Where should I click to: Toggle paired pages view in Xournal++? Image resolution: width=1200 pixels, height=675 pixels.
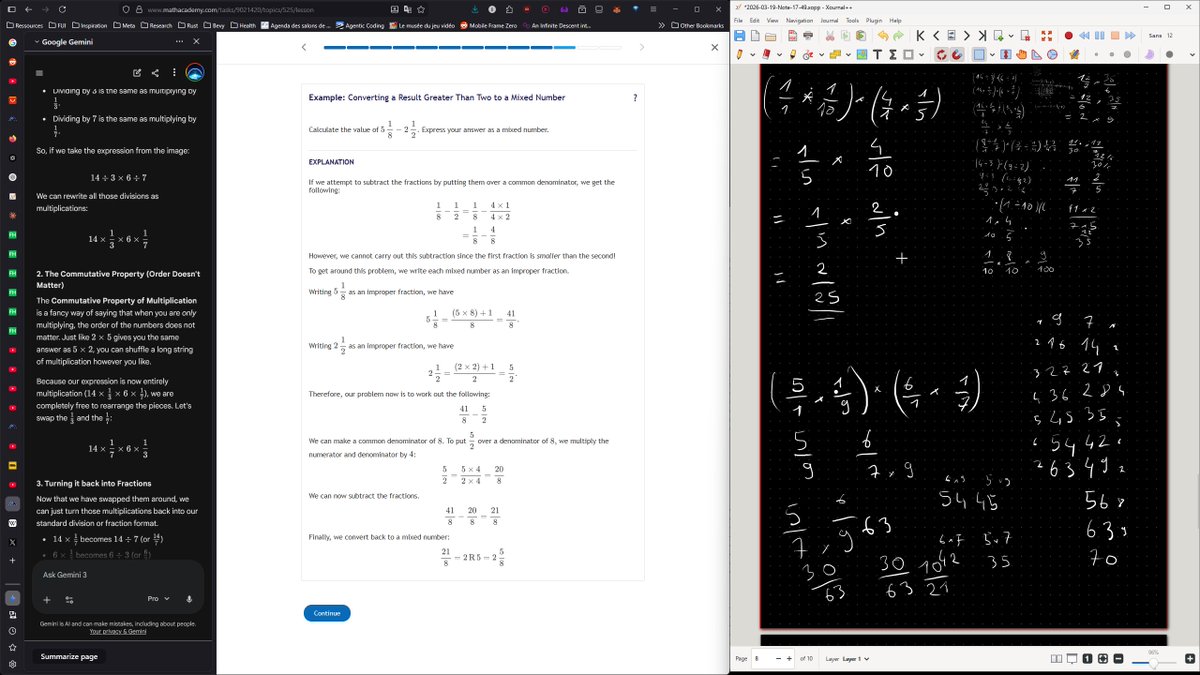click(x=1056, y=659)
